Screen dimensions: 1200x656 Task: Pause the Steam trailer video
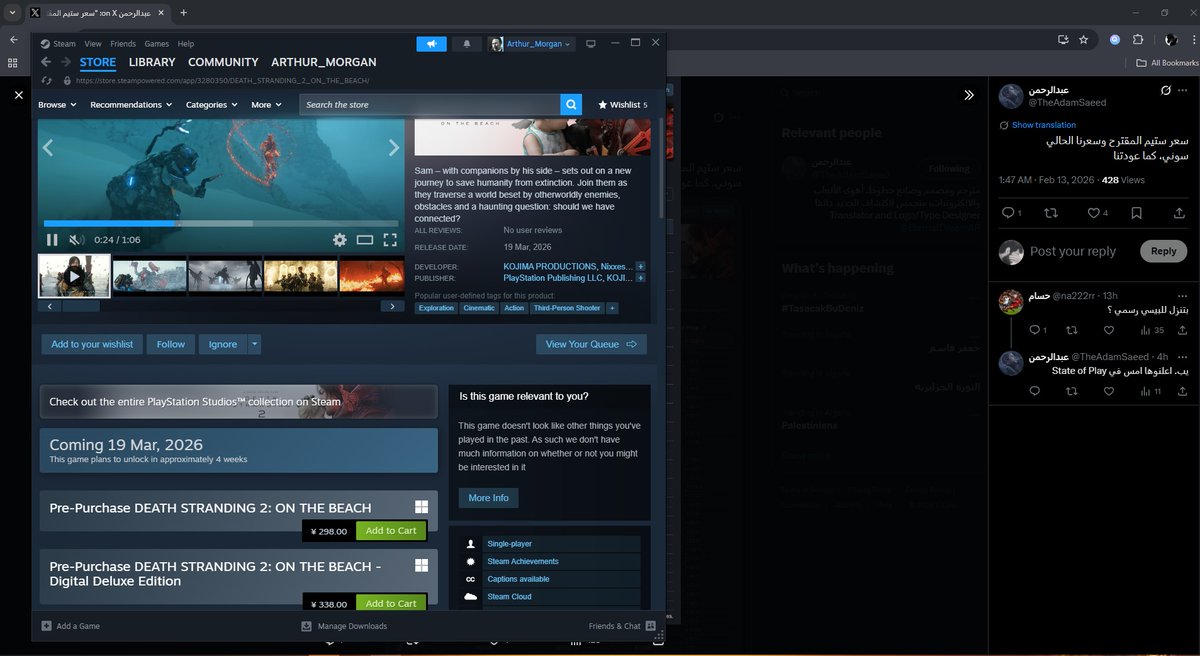[x=52, y=240]
